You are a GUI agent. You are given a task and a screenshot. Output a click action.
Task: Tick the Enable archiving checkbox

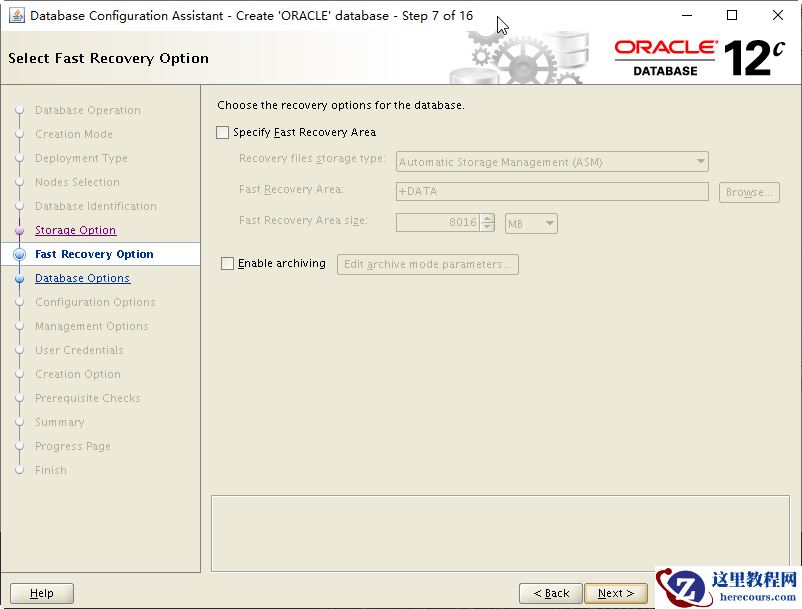coord(227,263)
